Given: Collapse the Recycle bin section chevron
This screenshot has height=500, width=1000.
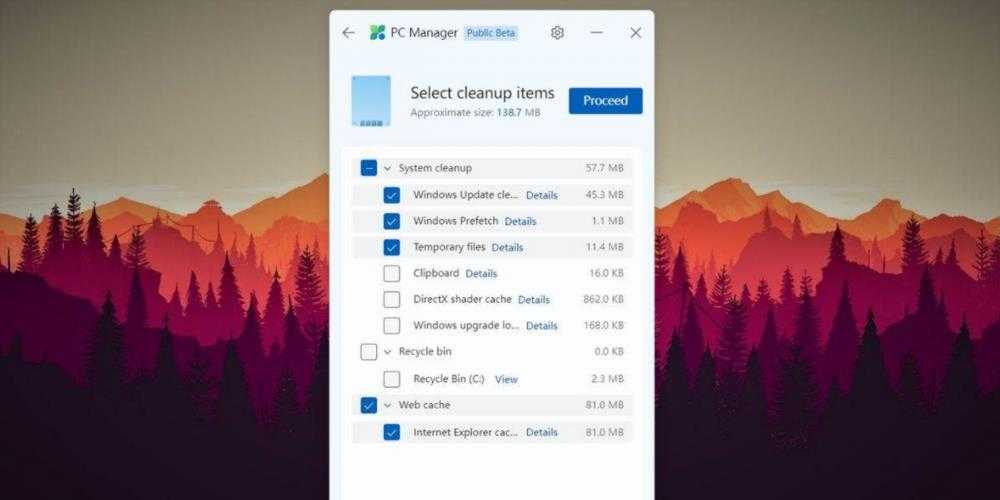Looking at the screenshot, I should tap(387, 352).
